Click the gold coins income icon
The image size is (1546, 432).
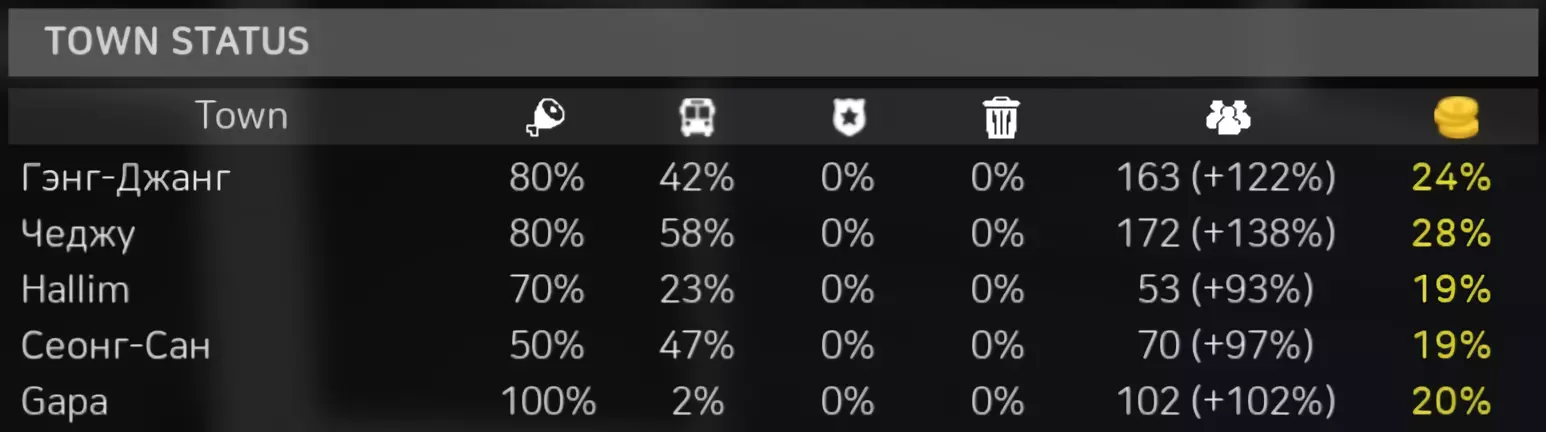(1454, 119)
